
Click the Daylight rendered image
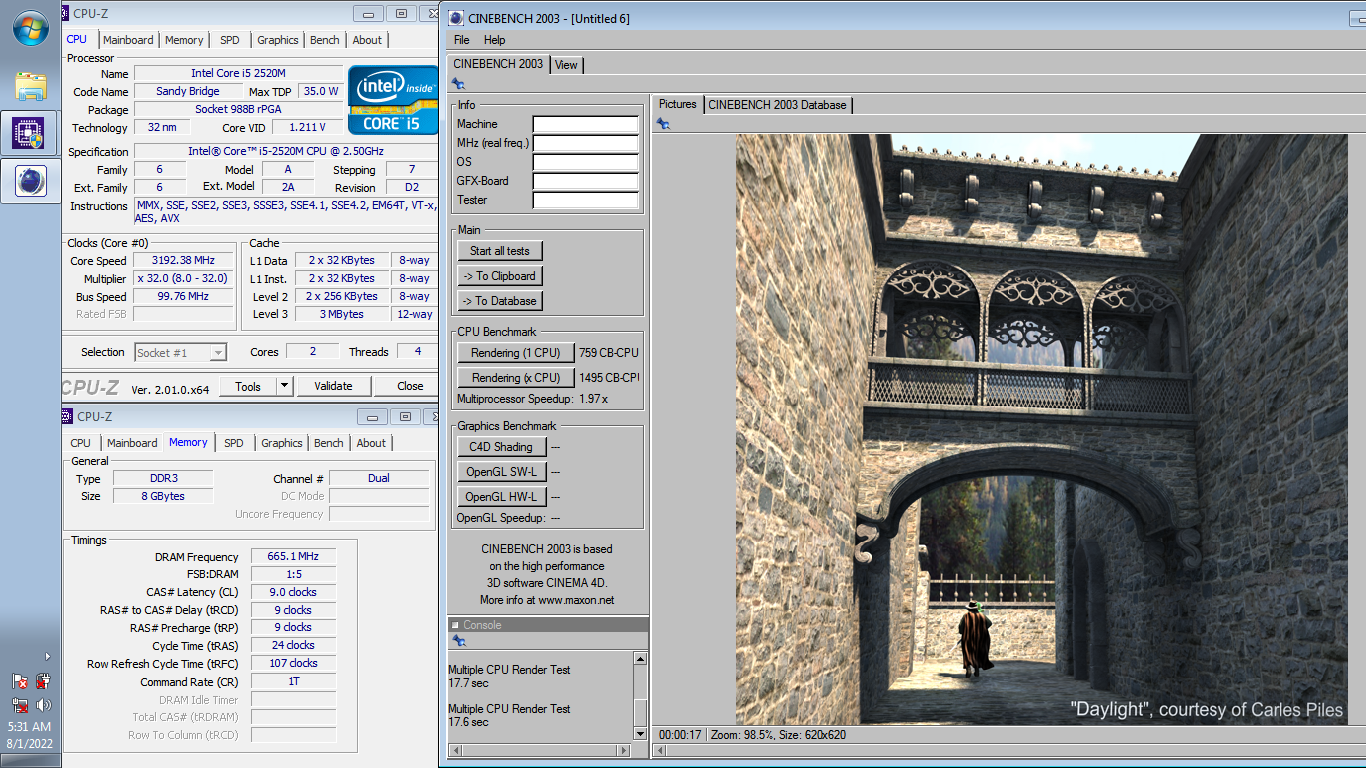point(1041,430)
